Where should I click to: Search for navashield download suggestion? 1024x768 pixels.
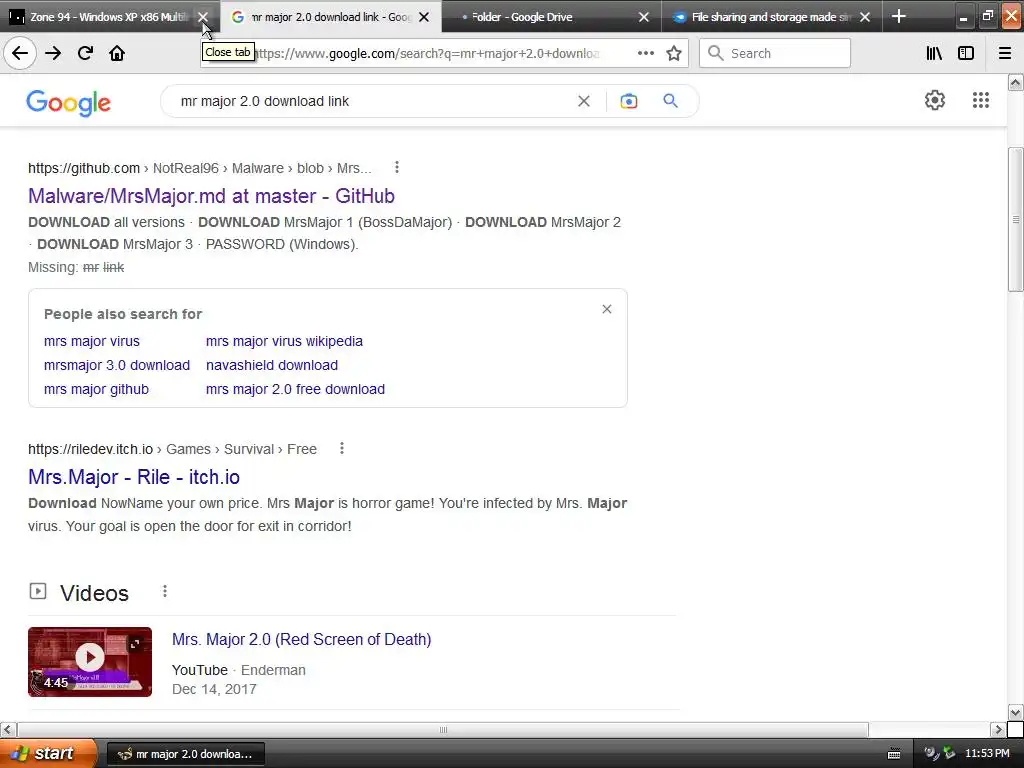(x=272, y=365)
